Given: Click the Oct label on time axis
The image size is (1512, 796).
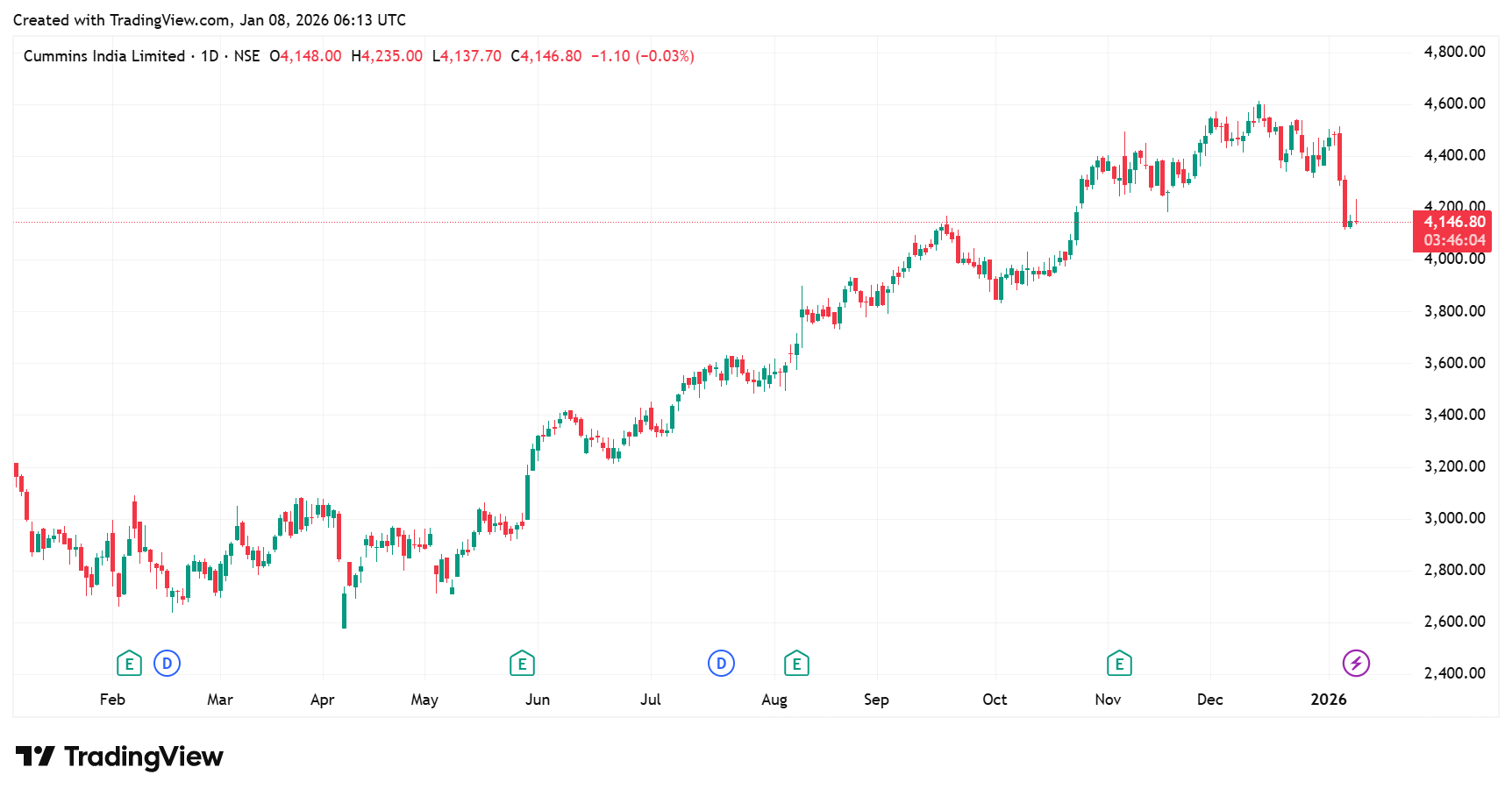Looking at the screenshot, I should coord(995,700).
